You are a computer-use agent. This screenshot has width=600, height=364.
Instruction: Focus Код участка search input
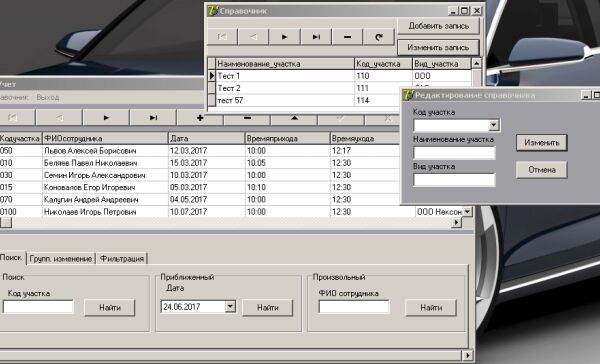(38, 307)
